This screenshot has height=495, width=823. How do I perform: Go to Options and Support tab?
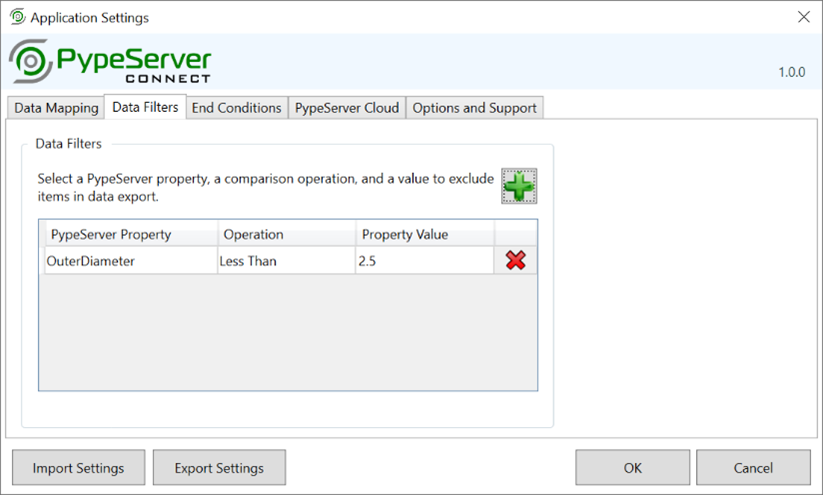click(x=474, y=108)
